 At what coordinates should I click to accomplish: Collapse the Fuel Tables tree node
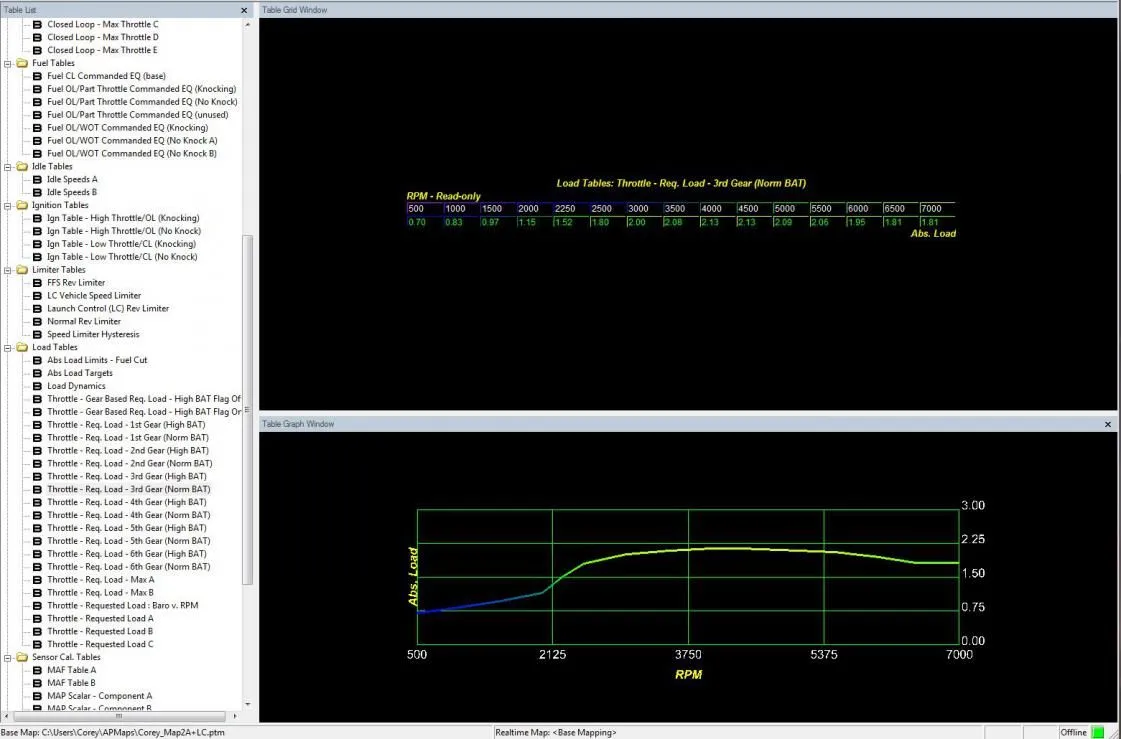[x=8, y=63]
